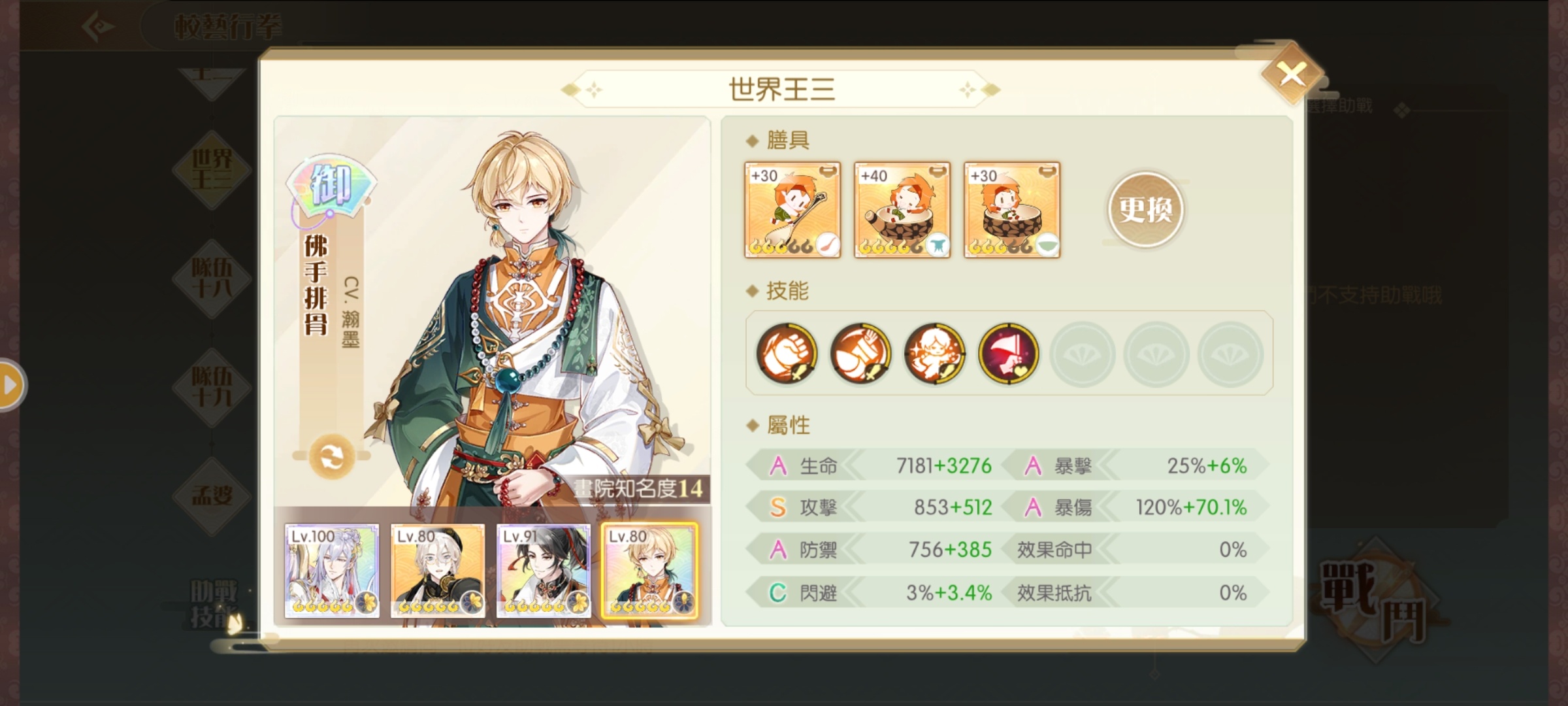Tap the +30 bowl tableware on the right

click(x=1012, y=210)
